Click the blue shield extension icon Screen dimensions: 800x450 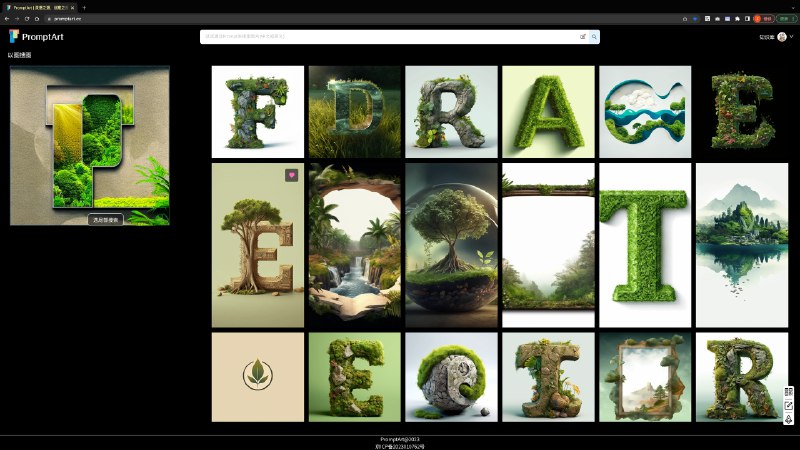coord(695,19)
